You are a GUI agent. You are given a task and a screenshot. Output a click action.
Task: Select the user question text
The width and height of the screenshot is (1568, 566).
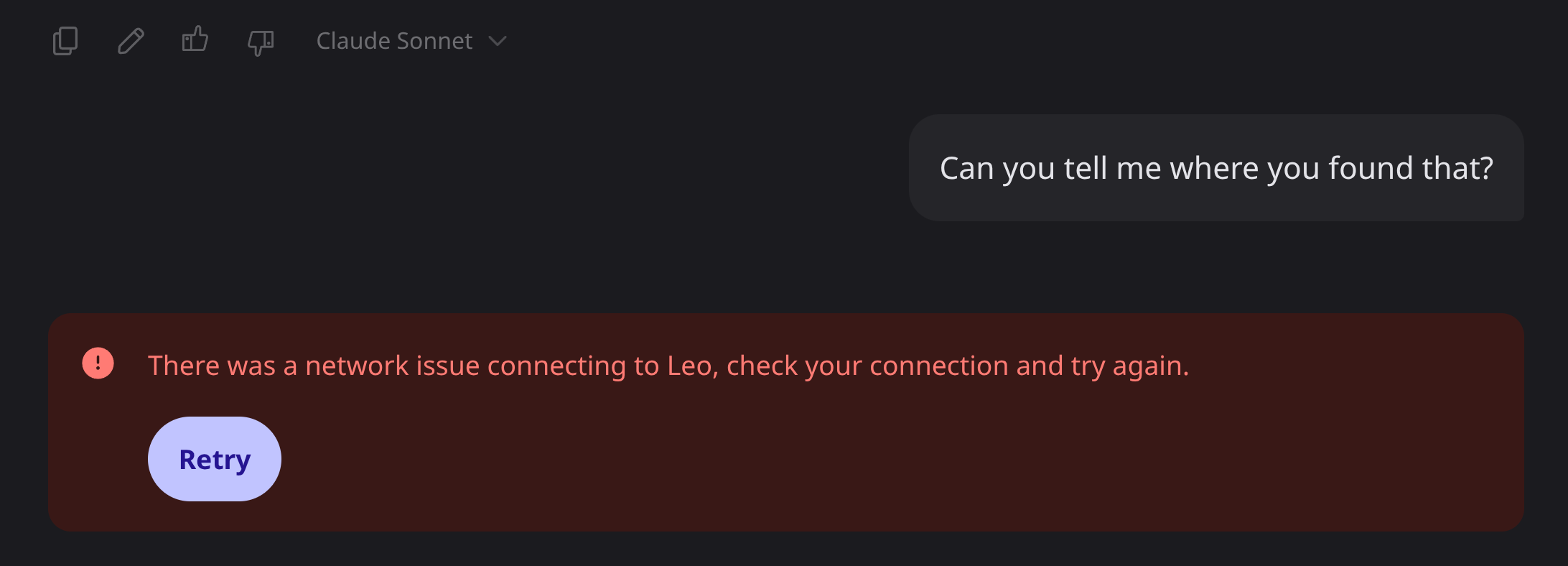1216,168
